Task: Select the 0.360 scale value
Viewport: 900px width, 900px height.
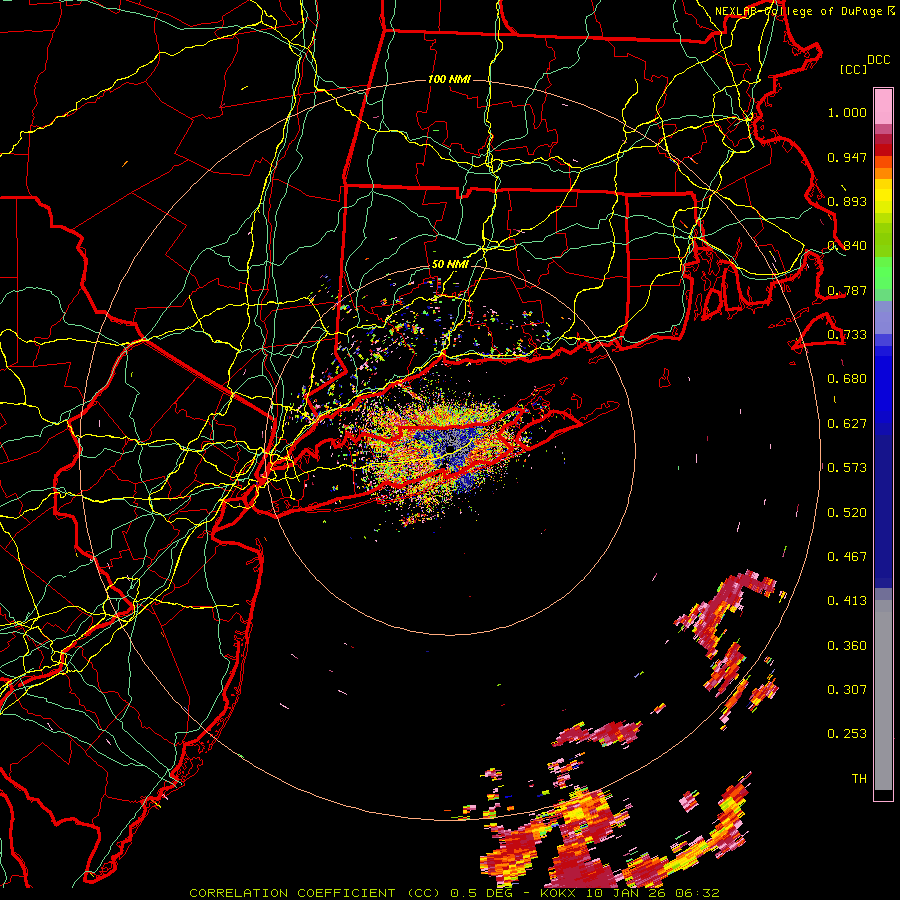Action: [x=847, y=646]
